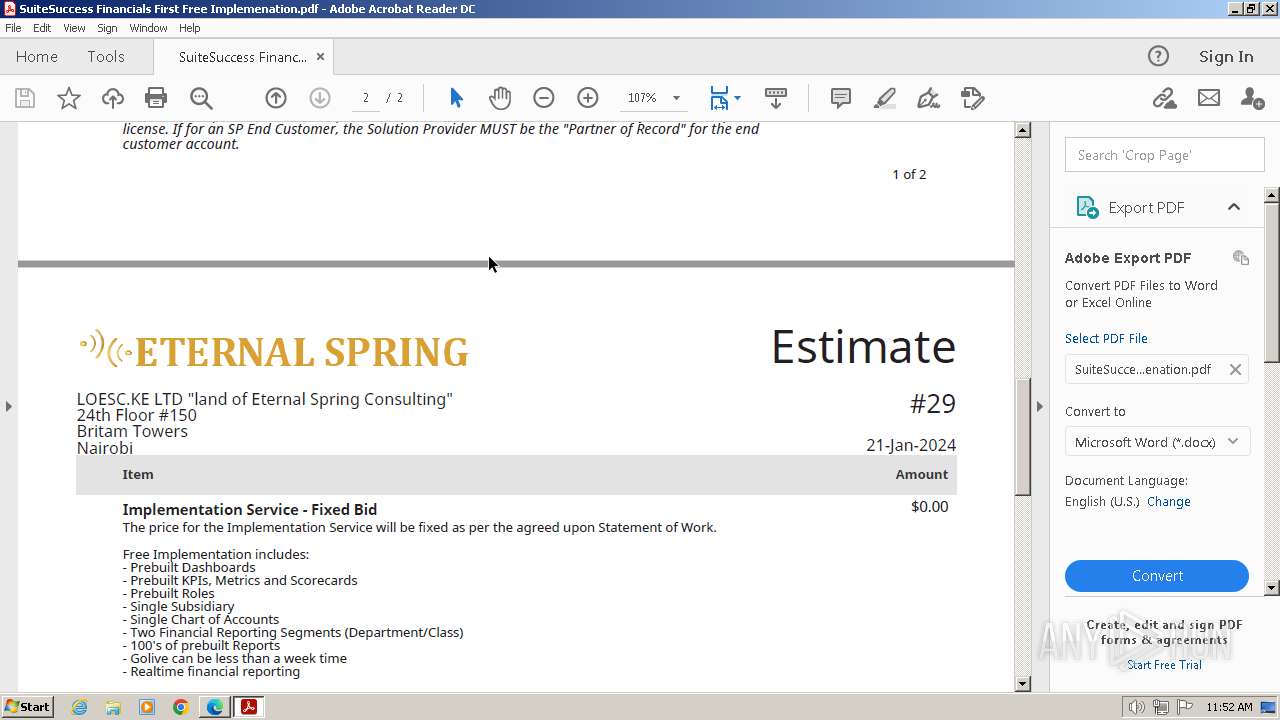Open the Edit menu
This screenshot has width=1280, height=720.
(x=42, y=28)
